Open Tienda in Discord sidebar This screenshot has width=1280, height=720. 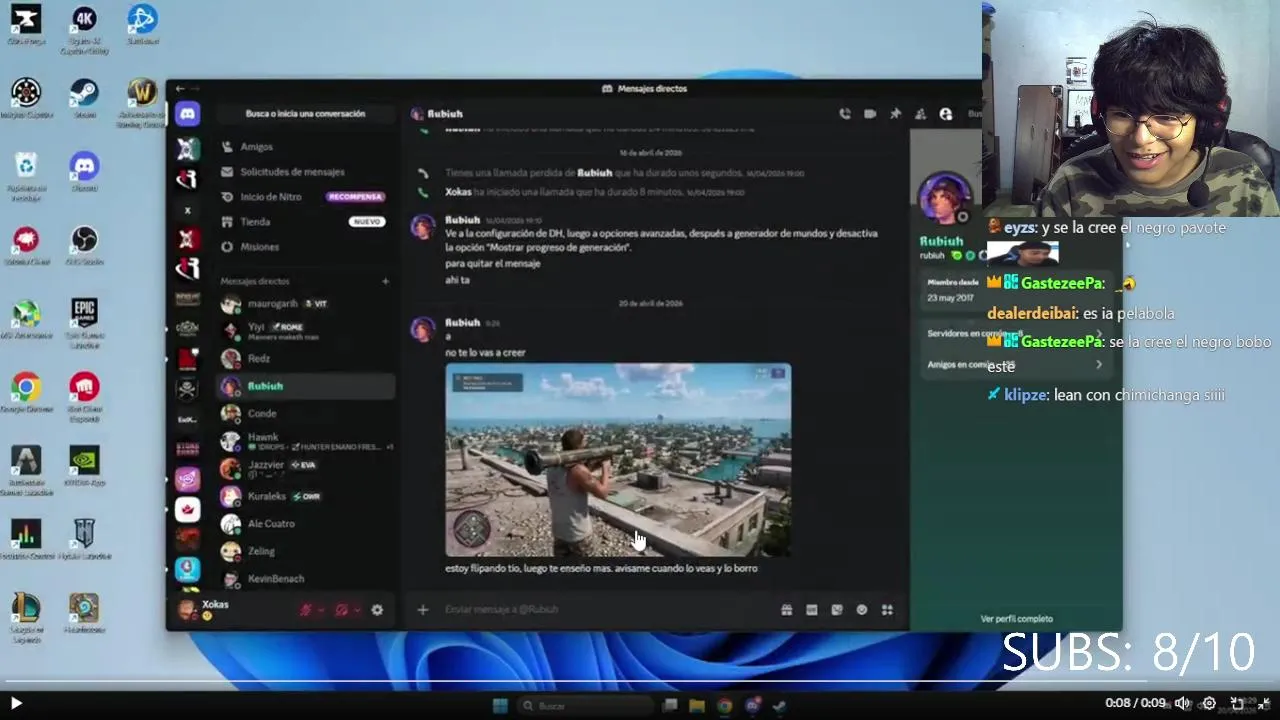point(306,221)
